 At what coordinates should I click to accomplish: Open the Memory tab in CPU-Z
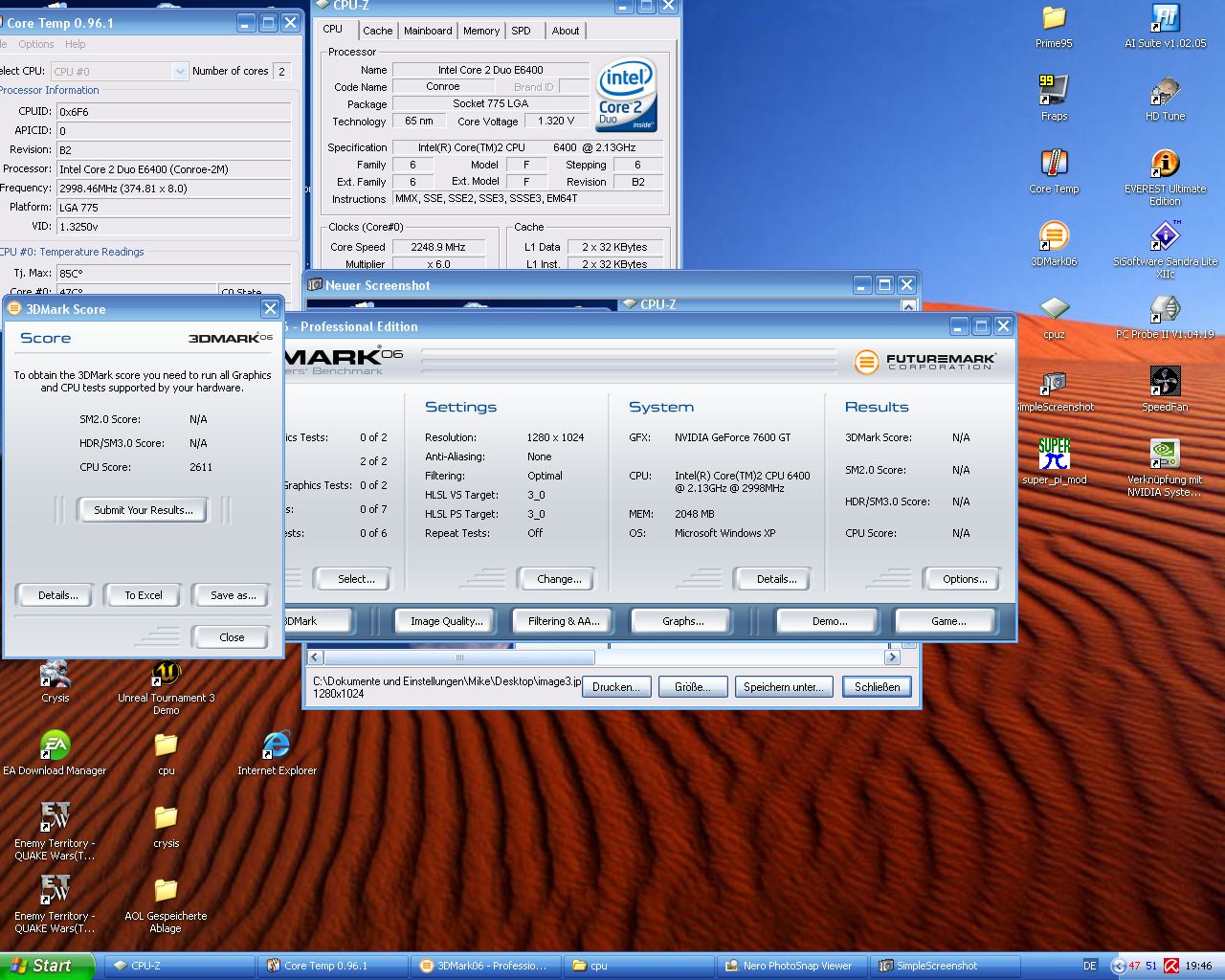click(x=481, y=31)
